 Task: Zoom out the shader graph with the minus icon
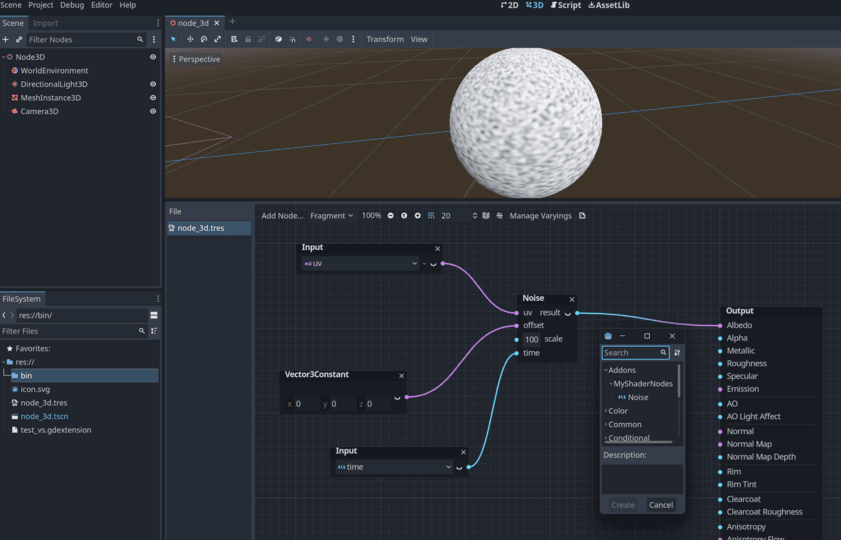[390, 216]
